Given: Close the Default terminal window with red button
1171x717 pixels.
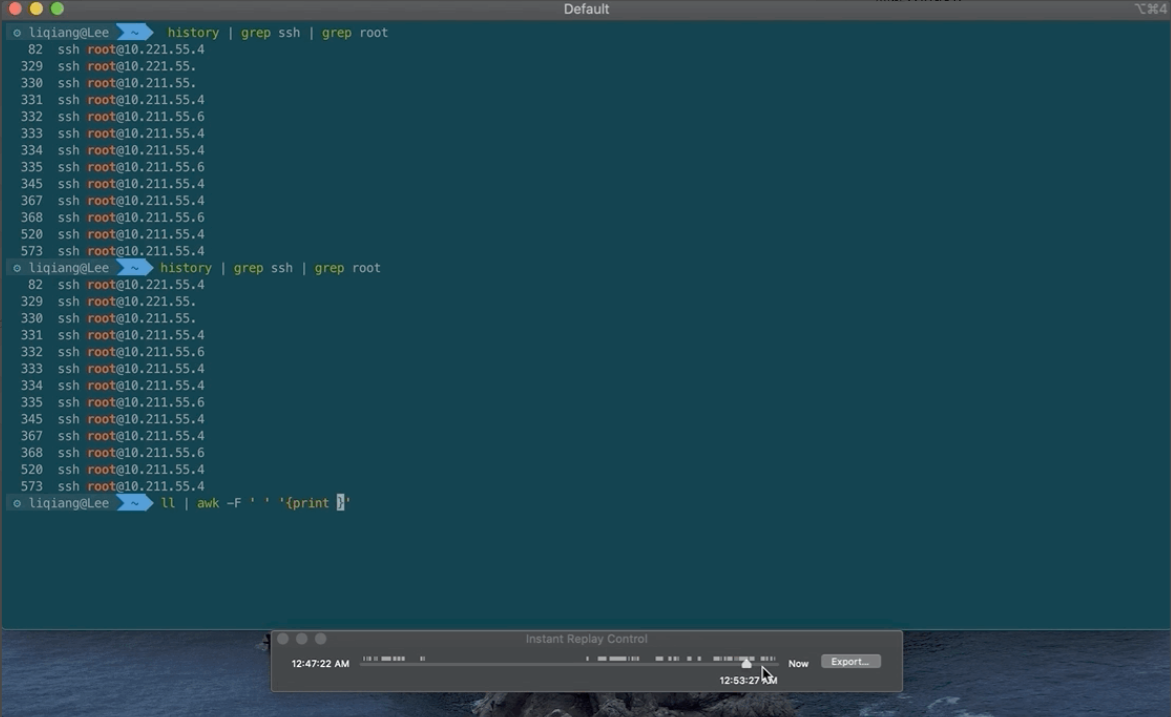Looking at the screenshot, I should tap(15, 9).
